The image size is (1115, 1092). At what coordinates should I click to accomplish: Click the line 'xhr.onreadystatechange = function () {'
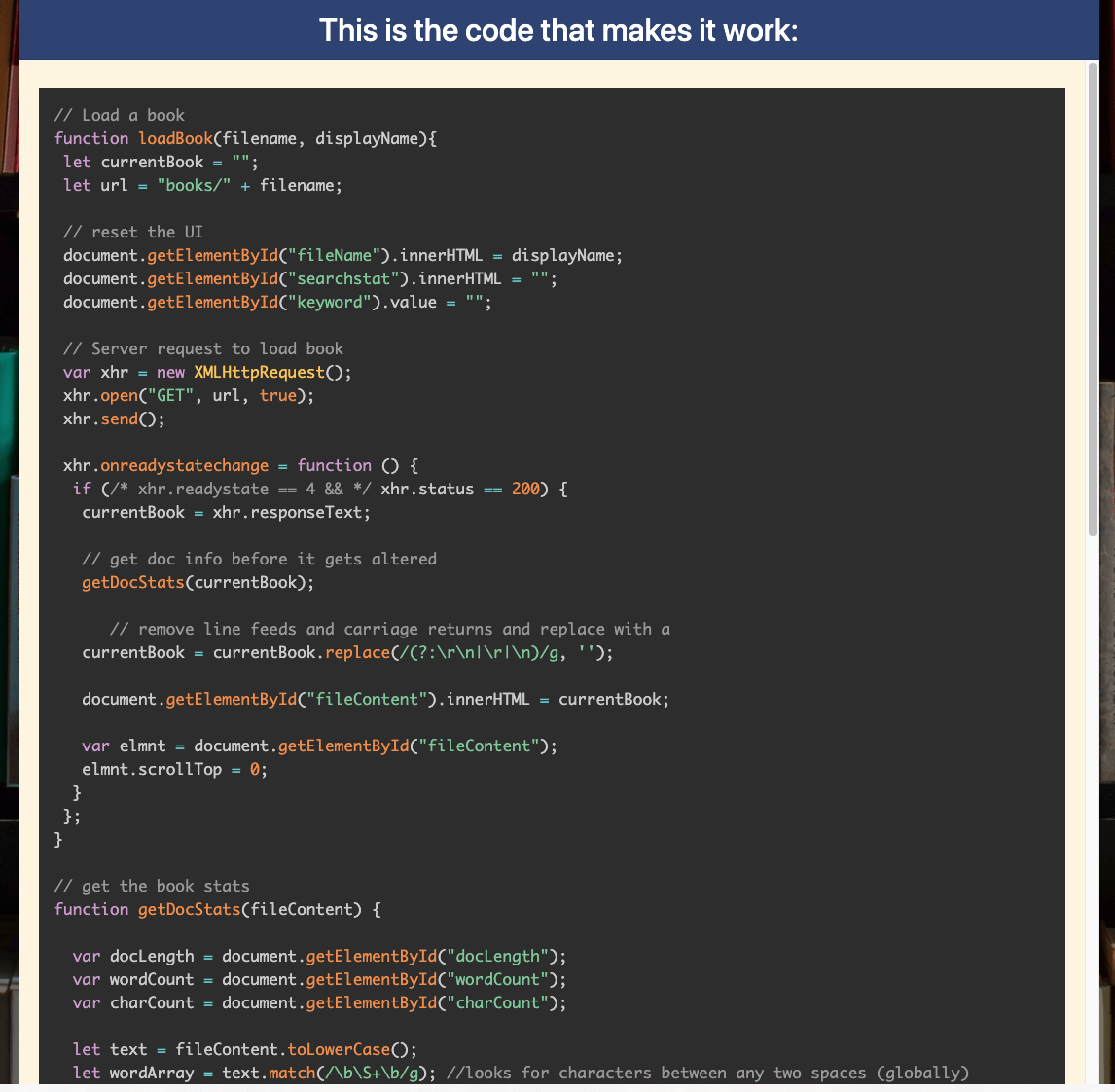pyautogui.click(x=241, y=466)
